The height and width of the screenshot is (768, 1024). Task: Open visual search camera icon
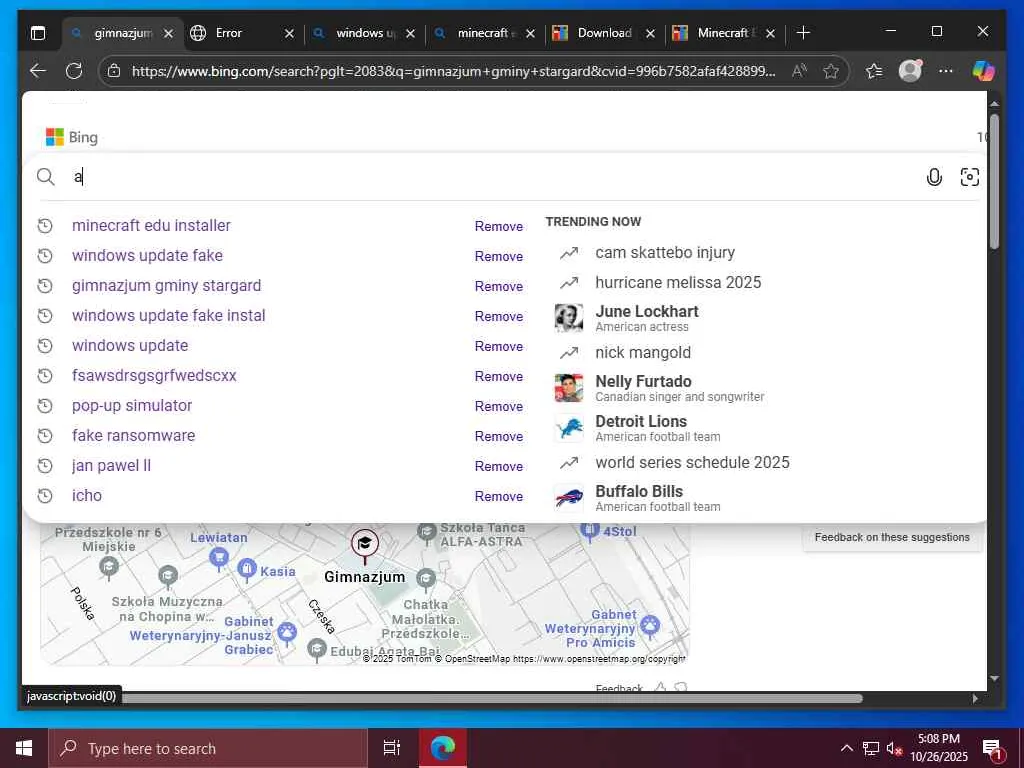[x=970, y=177]
